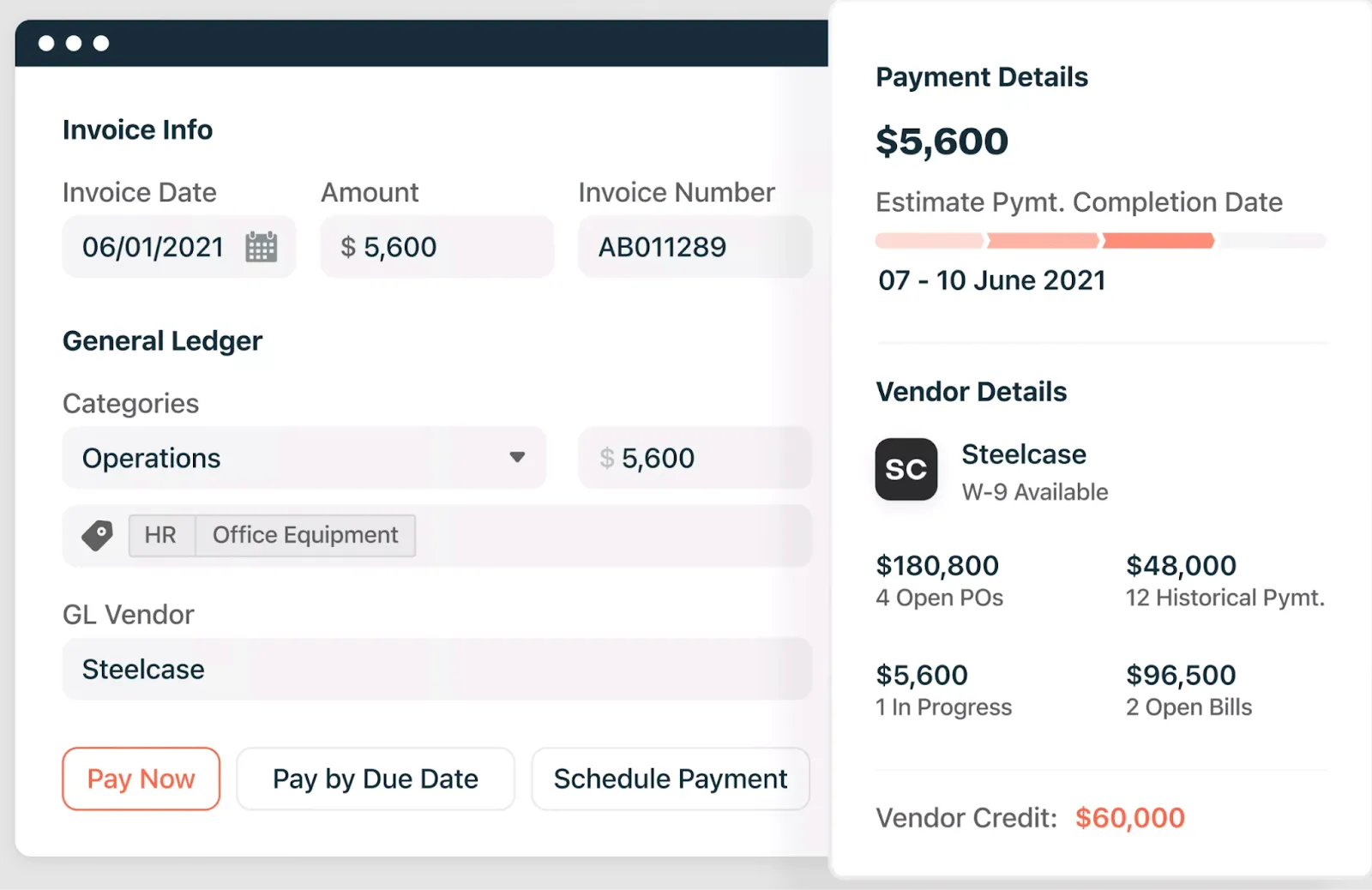
Task: Focus the Invoice Number field AB011289
Action: coord(695,247)
